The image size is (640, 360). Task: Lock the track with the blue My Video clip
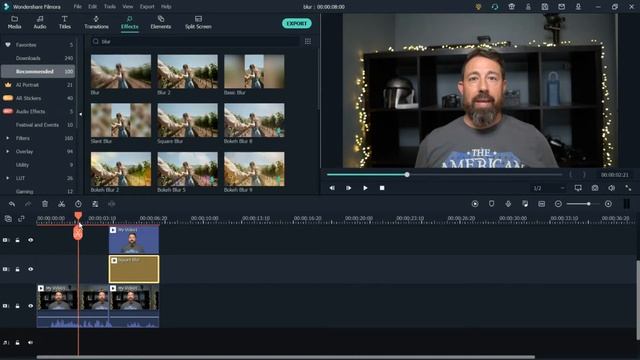[18, 240]
